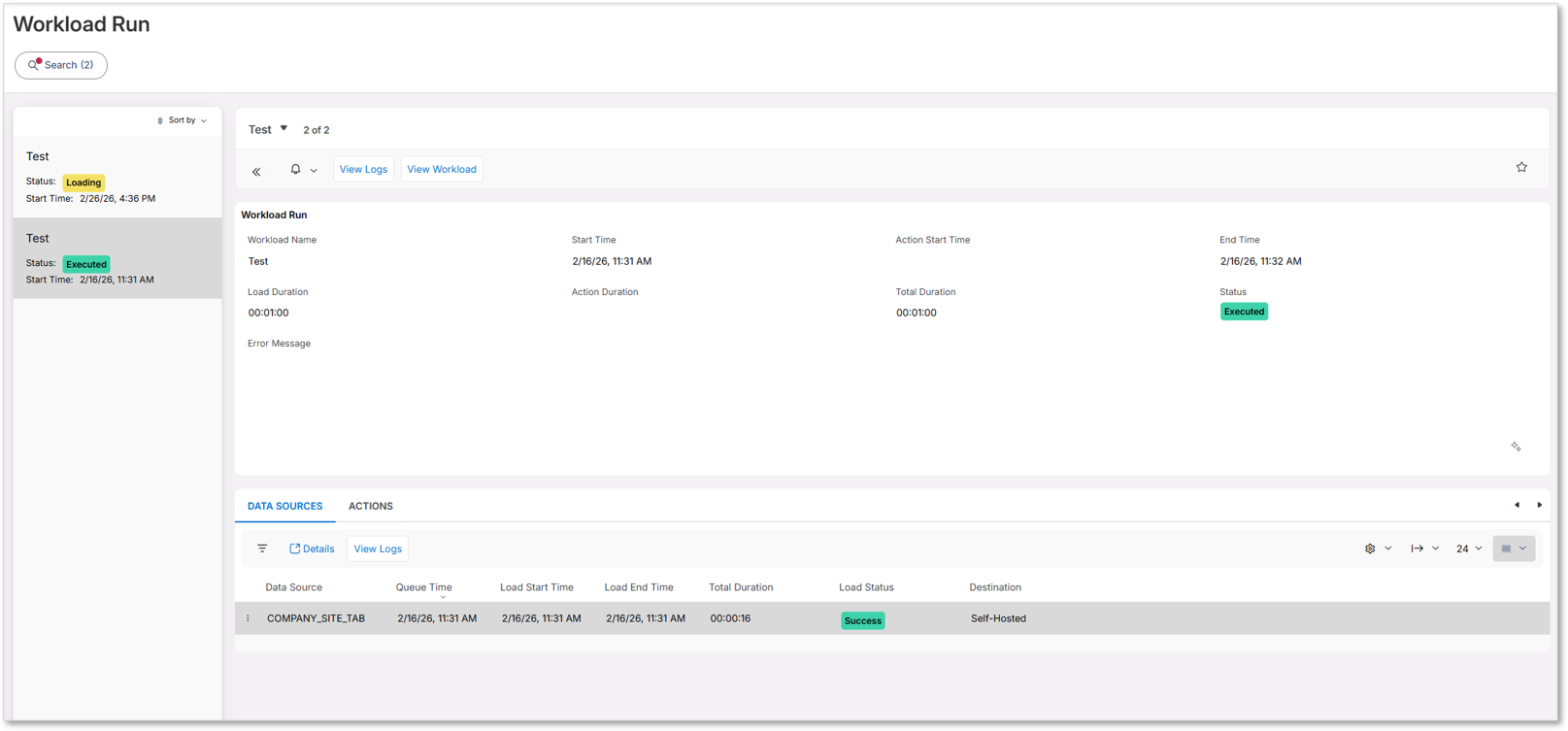Open the gear settings icon in table toolbar
The image size is (1568, 731).
[x=1370, y=548]
